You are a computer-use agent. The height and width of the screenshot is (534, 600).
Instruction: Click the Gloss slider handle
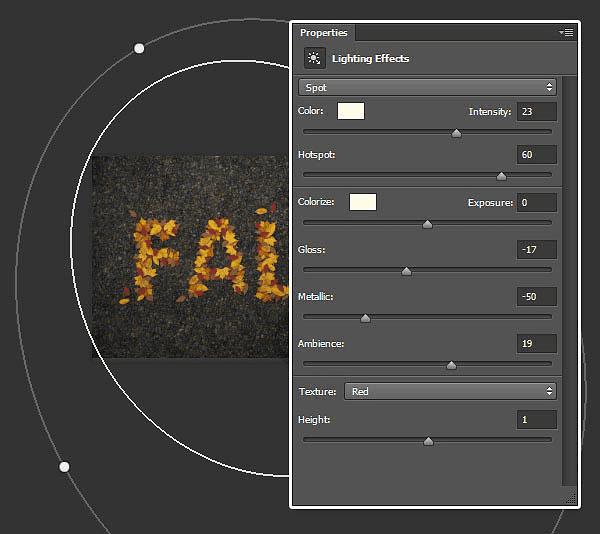pos(406,271)
